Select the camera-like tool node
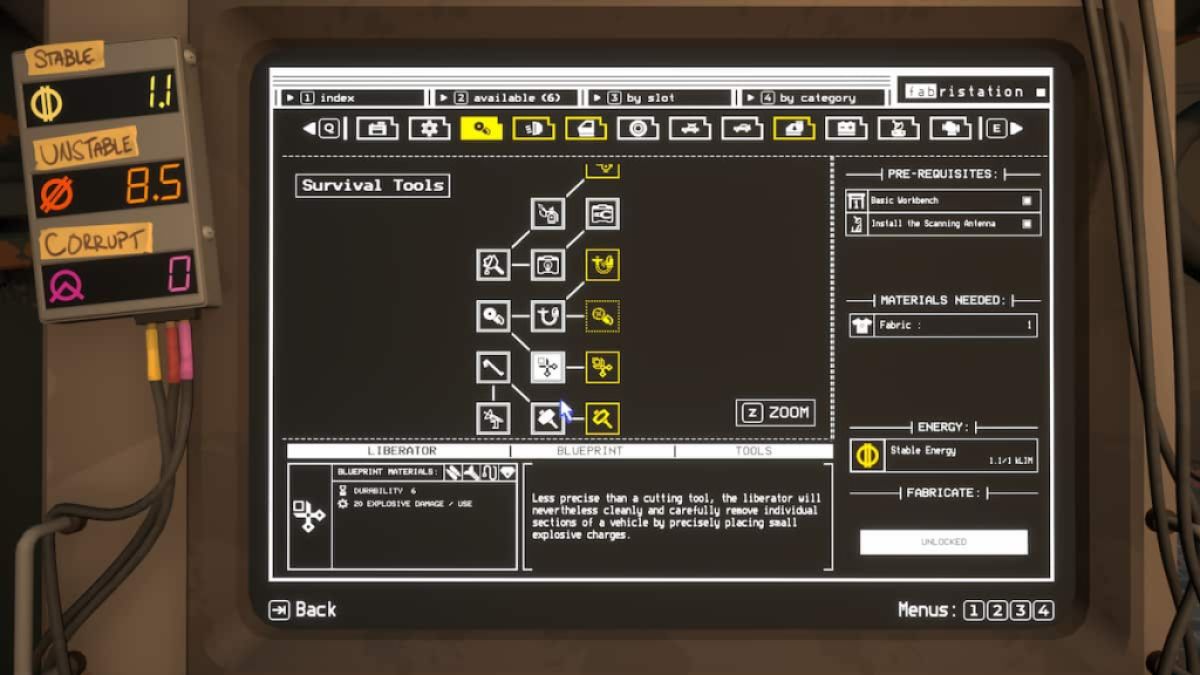This screenshot has height=675, width=1200. (x=547, y=264)
